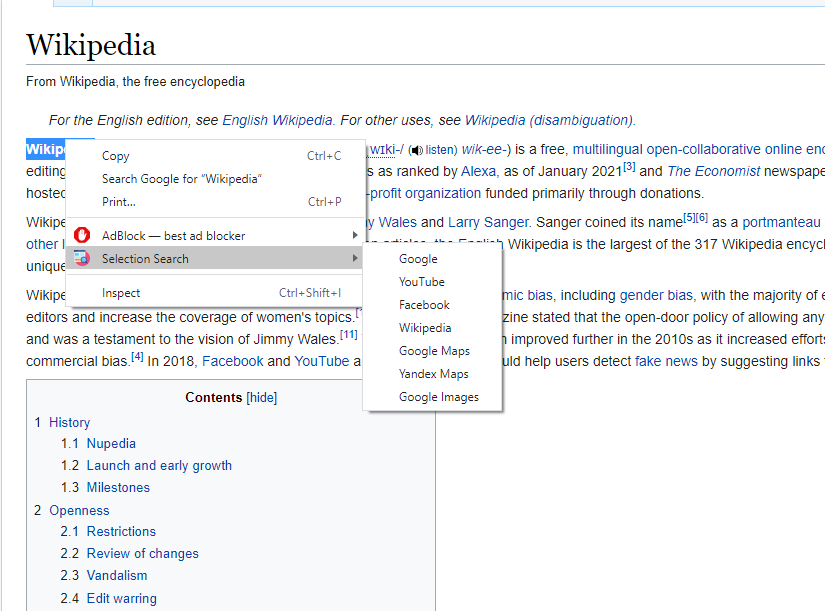825x611 pixels.
Task: Jump to the Nupedia section
Action: coord(111,443)
